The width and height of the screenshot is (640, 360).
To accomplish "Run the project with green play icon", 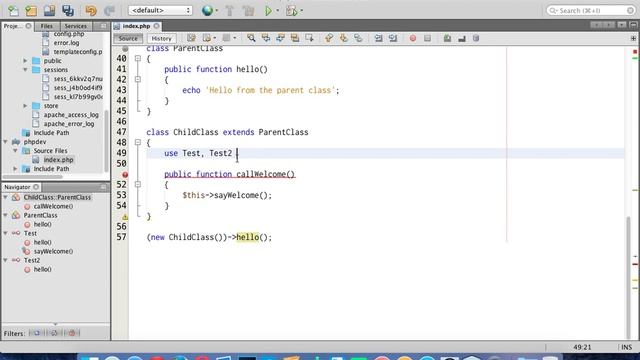I will coord(268,10).
